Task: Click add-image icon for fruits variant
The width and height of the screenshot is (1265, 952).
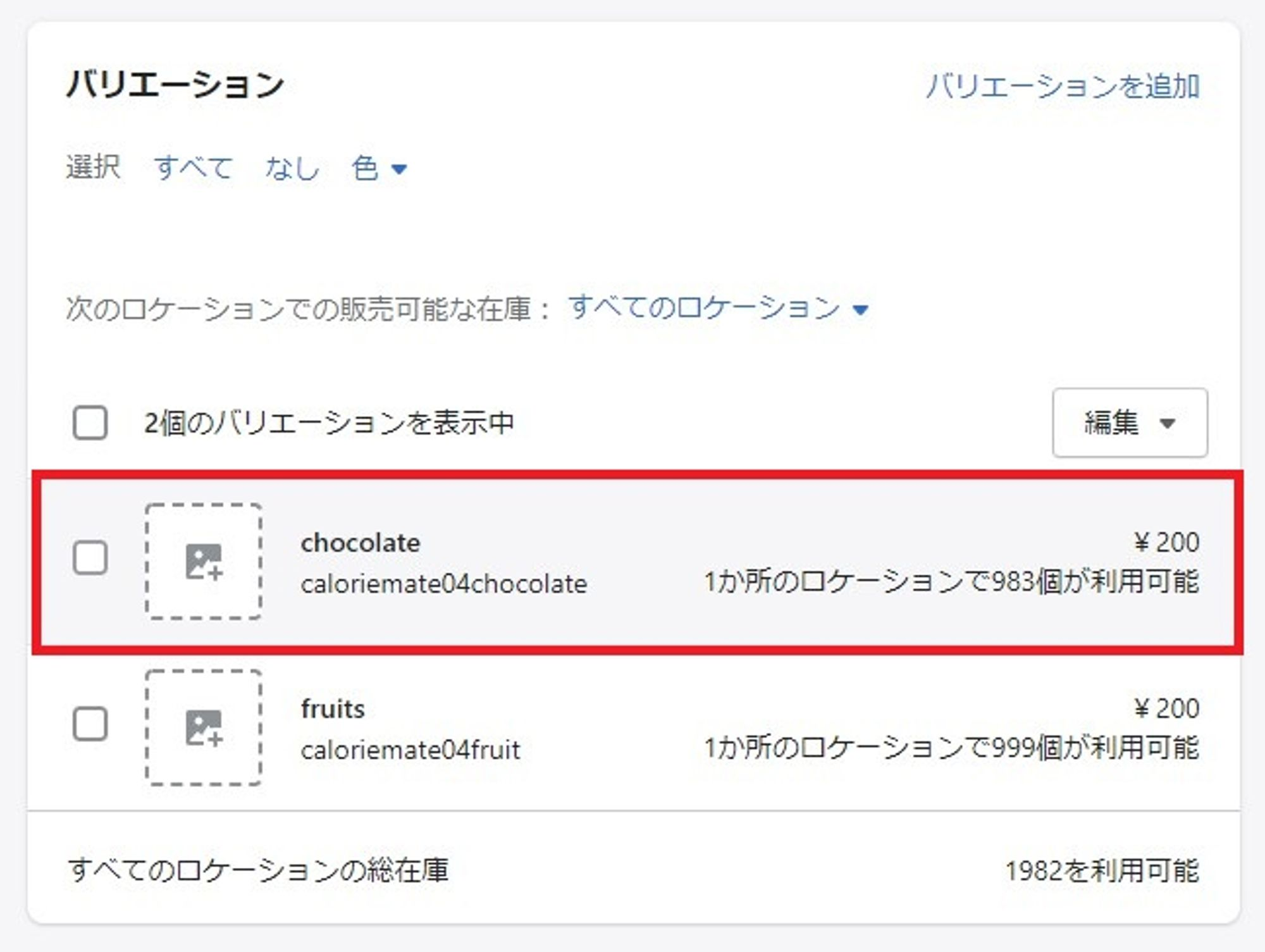Action: pyautogui.click(x=204, y=727)
